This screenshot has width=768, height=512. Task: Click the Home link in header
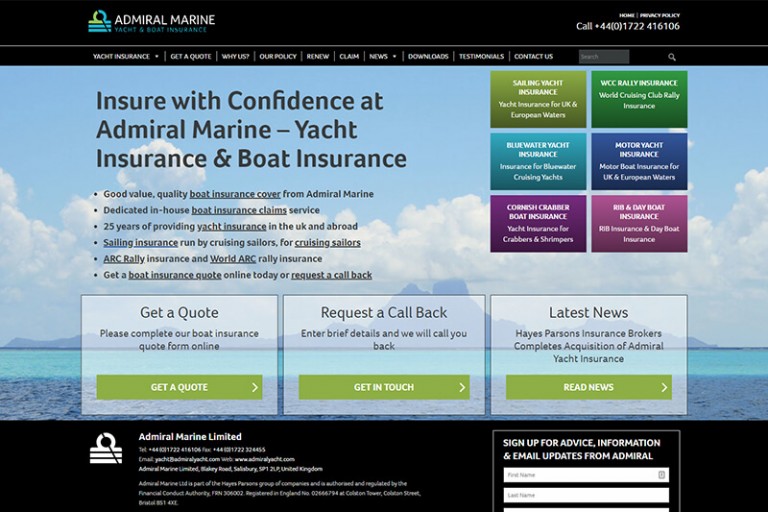click(x=626, y=15)
